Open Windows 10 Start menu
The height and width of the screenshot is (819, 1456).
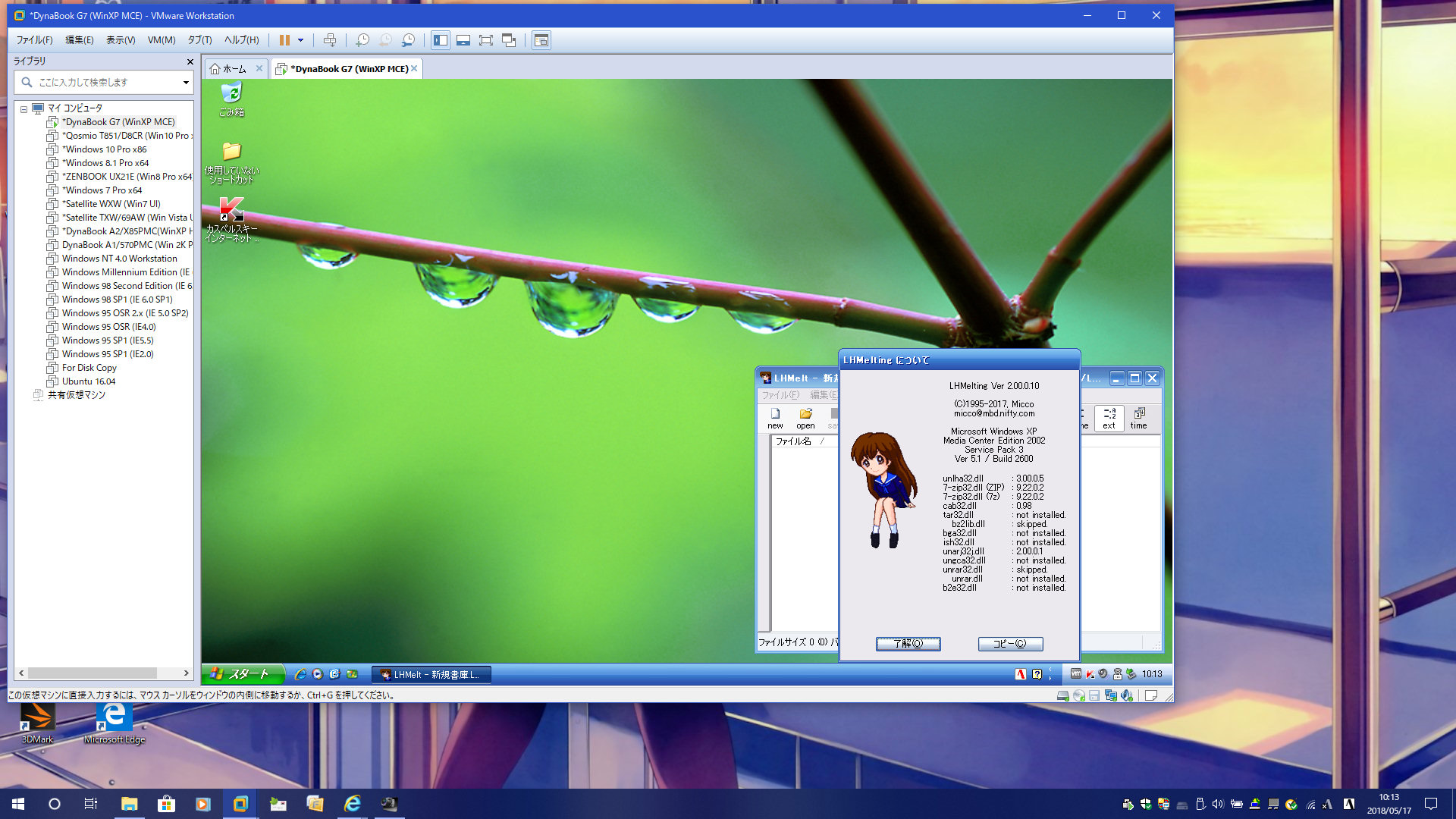18,804
